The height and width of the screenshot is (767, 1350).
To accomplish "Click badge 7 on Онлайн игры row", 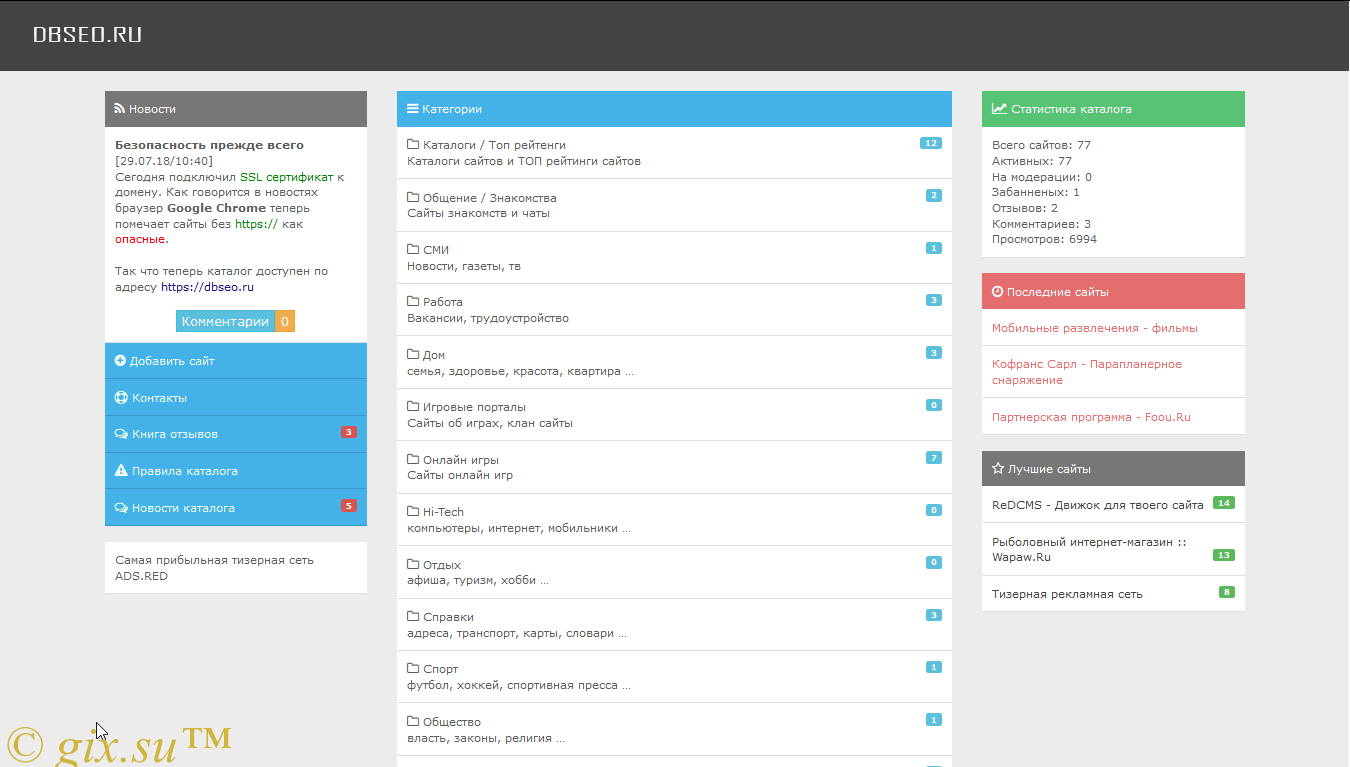I will click(934, 458).
